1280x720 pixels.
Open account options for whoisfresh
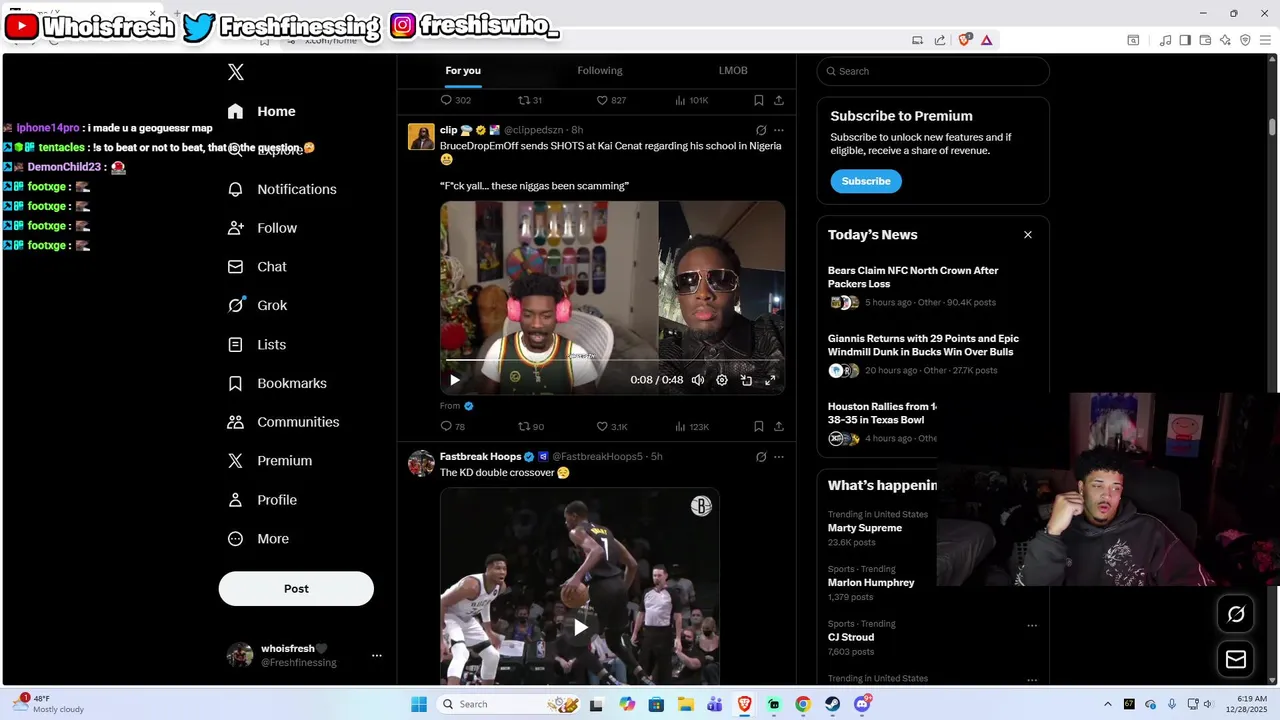(x=377, y=656)
